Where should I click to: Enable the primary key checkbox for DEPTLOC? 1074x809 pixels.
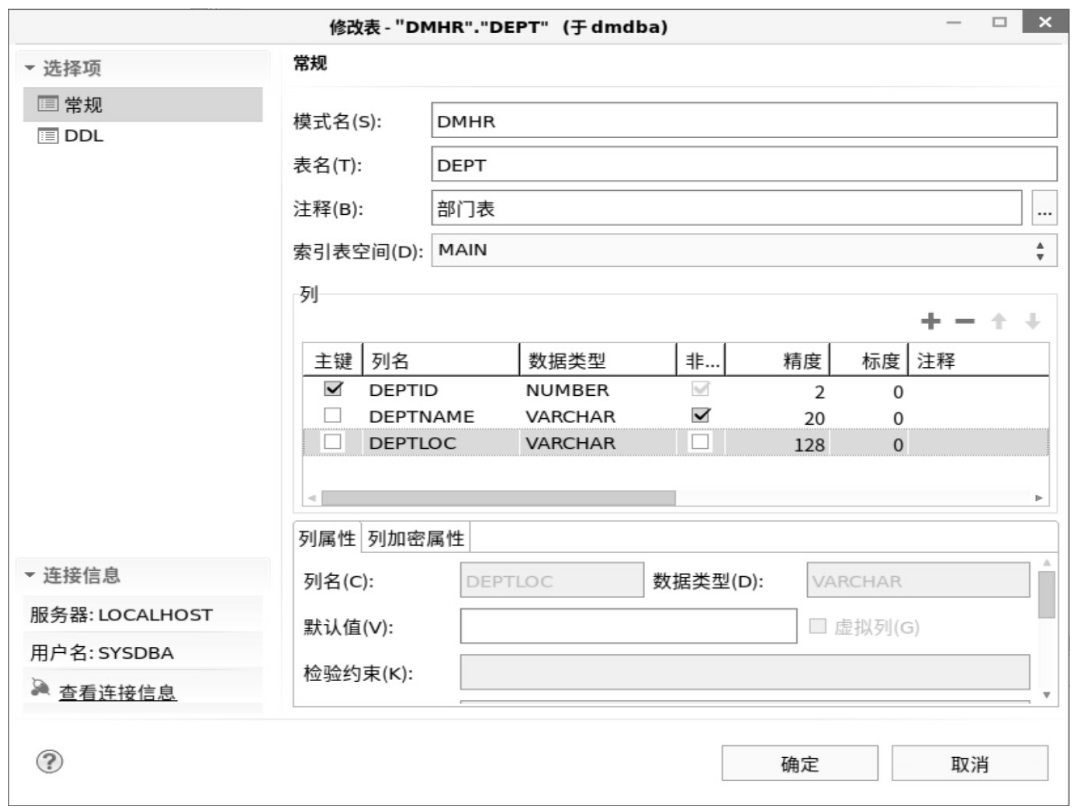332,442
